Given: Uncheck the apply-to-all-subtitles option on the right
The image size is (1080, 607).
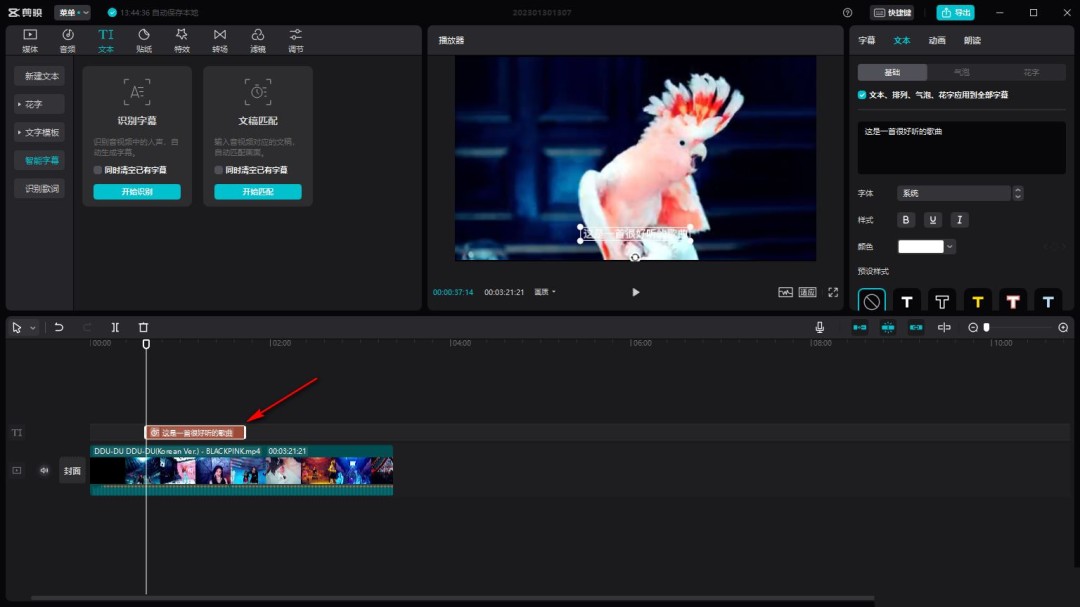Looking at the screenshot, I should 862,94.
